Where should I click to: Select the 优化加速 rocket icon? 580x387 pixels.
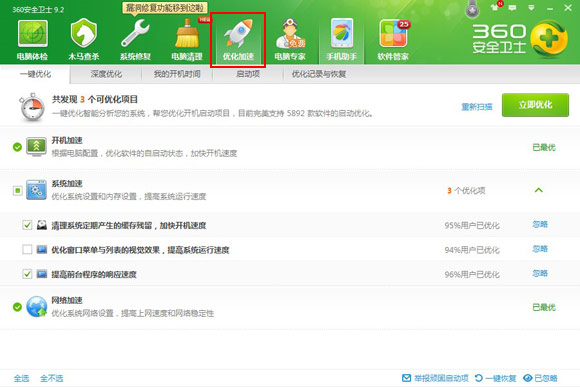click(238, 34)
